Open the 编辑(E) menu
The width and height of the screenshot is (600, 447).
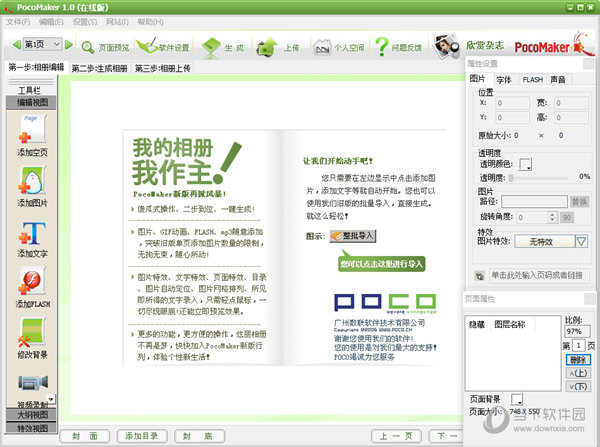pos(51,22)
